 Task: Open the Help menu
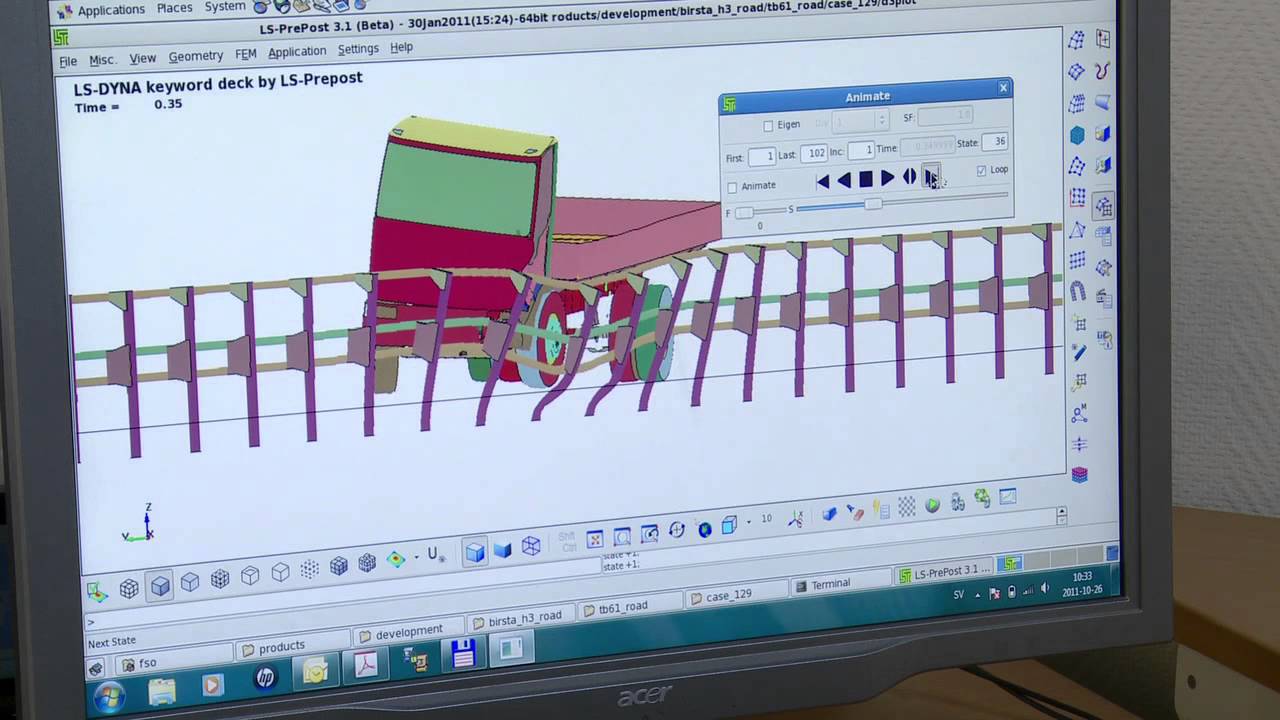[401, 47]
